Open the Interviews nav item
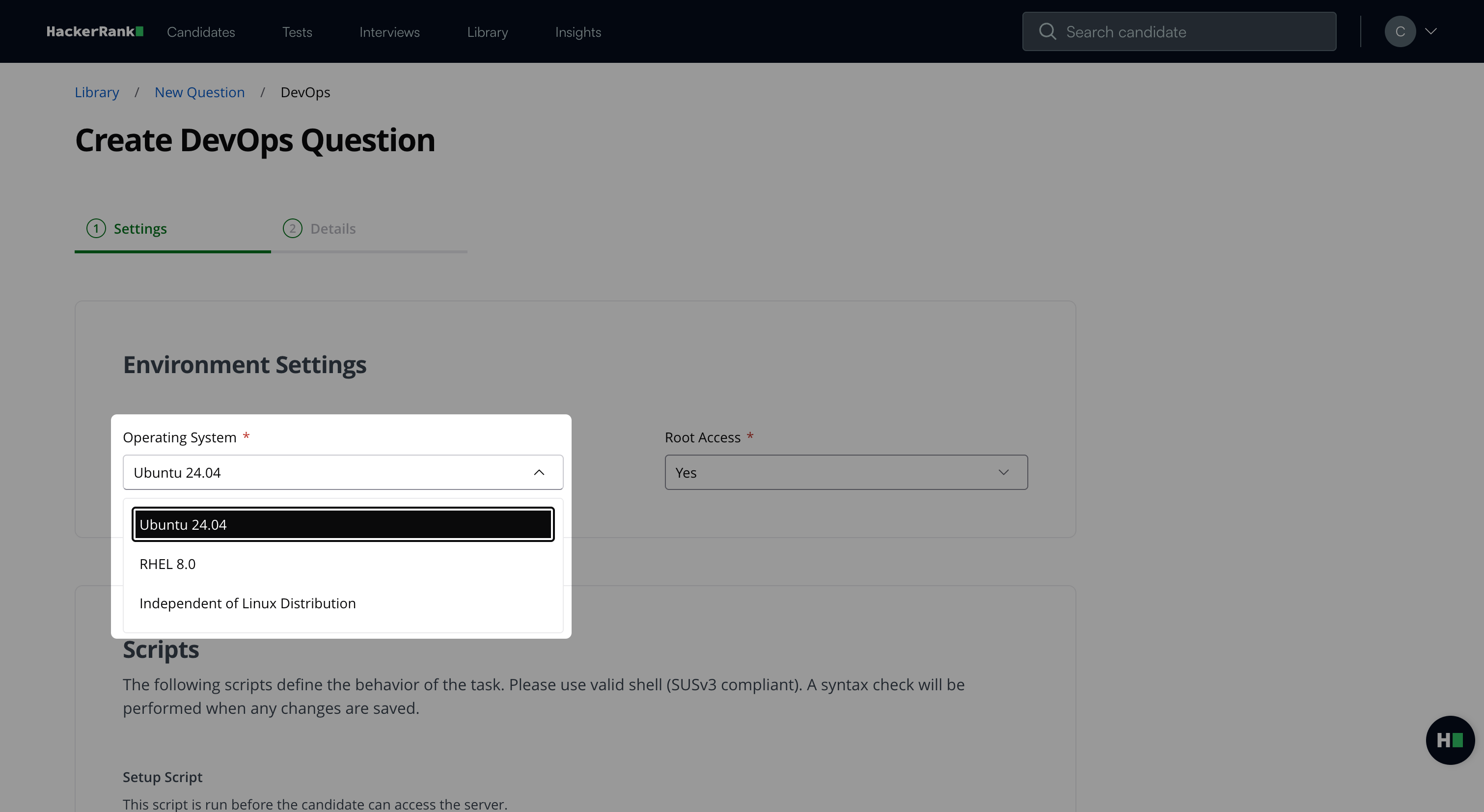 pos(389,32)
